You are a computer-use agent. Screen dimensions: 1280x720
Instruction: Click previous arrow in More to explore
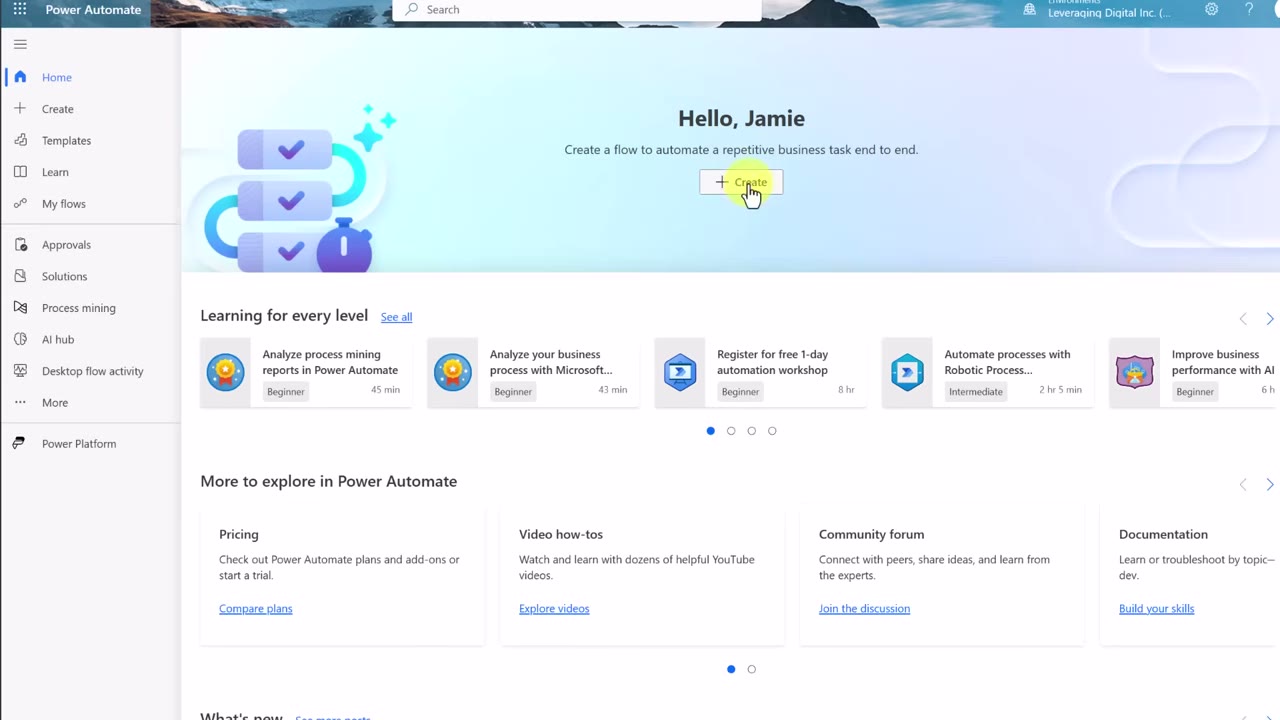coord(1243,484)
